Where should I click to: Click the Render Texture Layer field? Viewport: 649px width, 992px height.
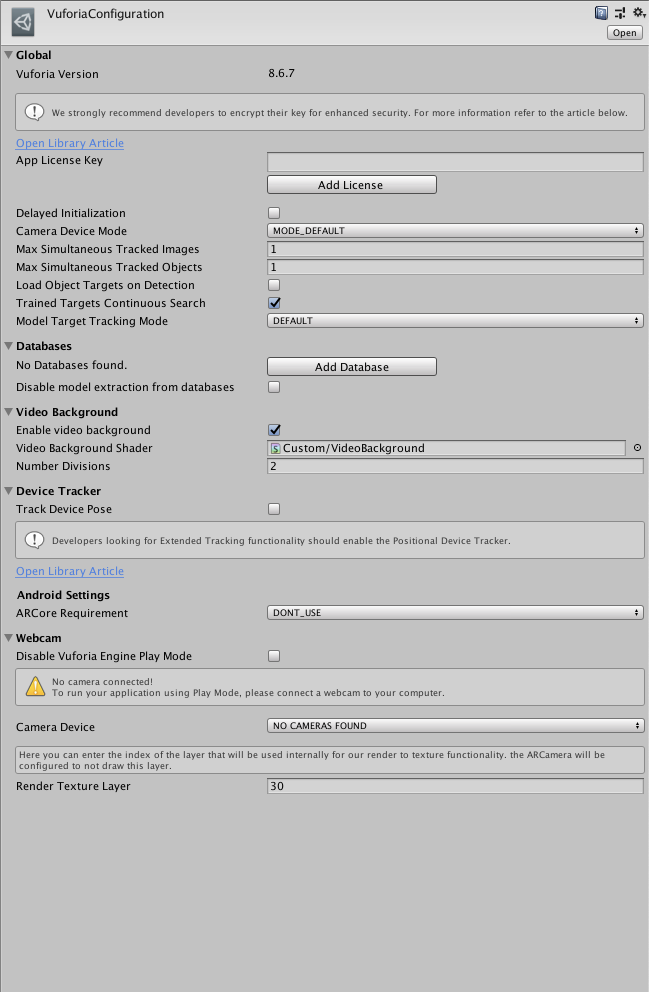pyautogui.click(x=455, y=786)
